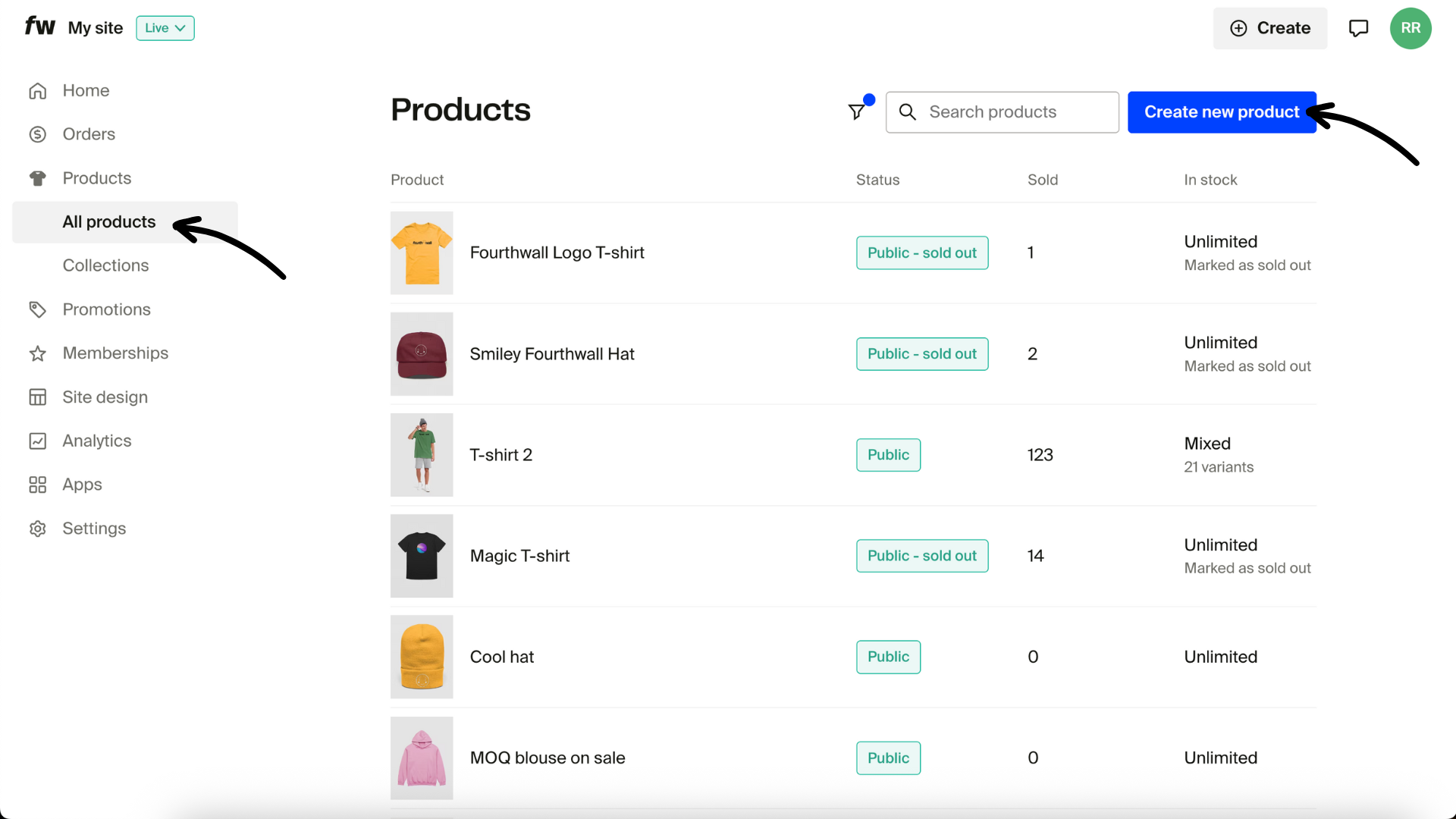1456x819 pixels.
Task: Open MOQ blouse hoodie thumbnail
Action: 422,758
